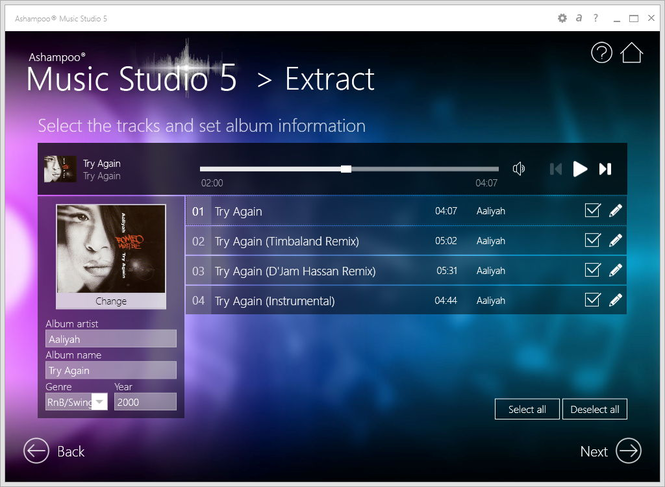Skip to next track button
The width and height of the screenshot is (665, 487).
click(605, 169)
